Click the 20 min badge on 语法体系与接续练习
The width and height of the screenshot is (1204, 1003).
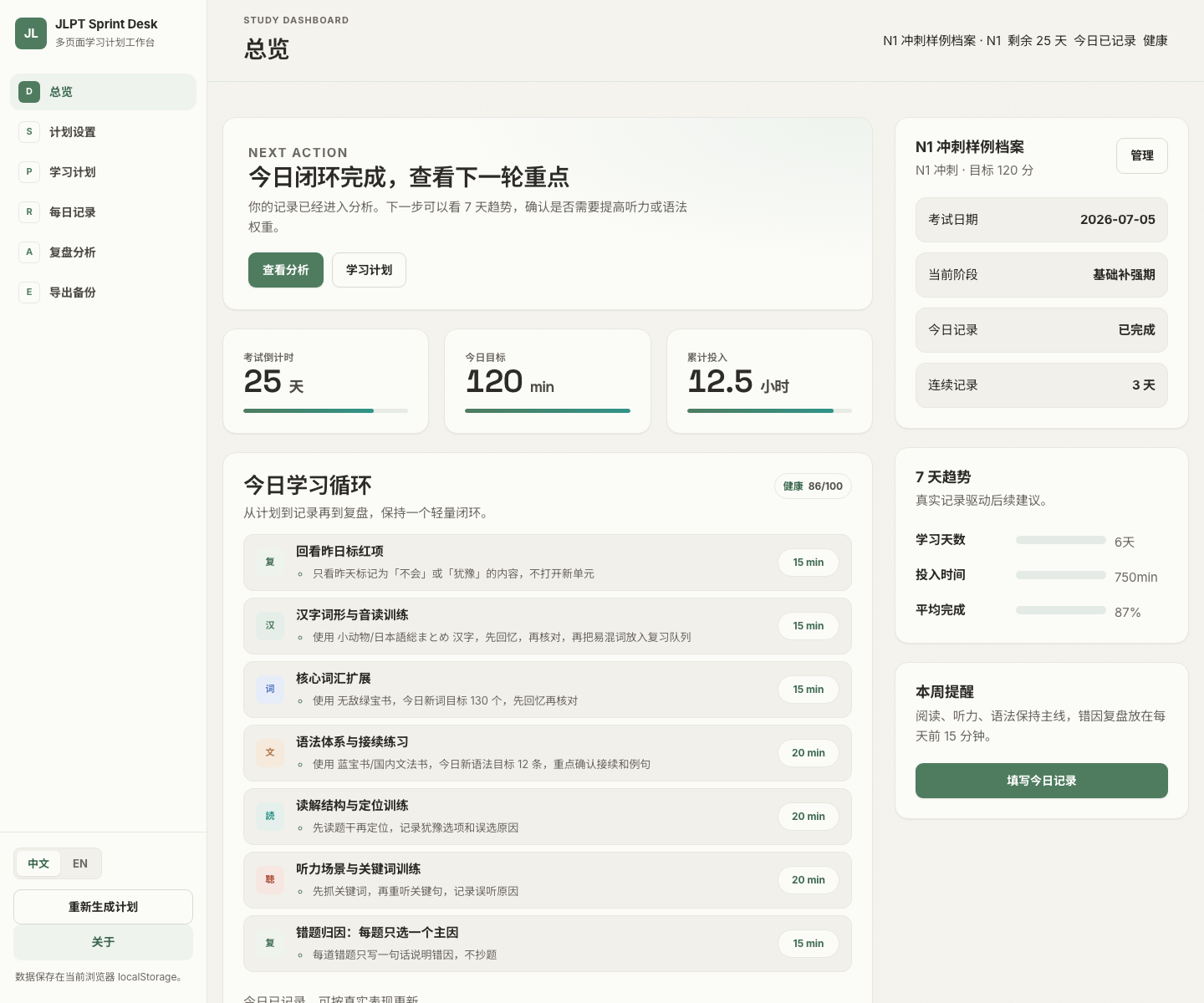pyautogui.click(x=809, y=753)
